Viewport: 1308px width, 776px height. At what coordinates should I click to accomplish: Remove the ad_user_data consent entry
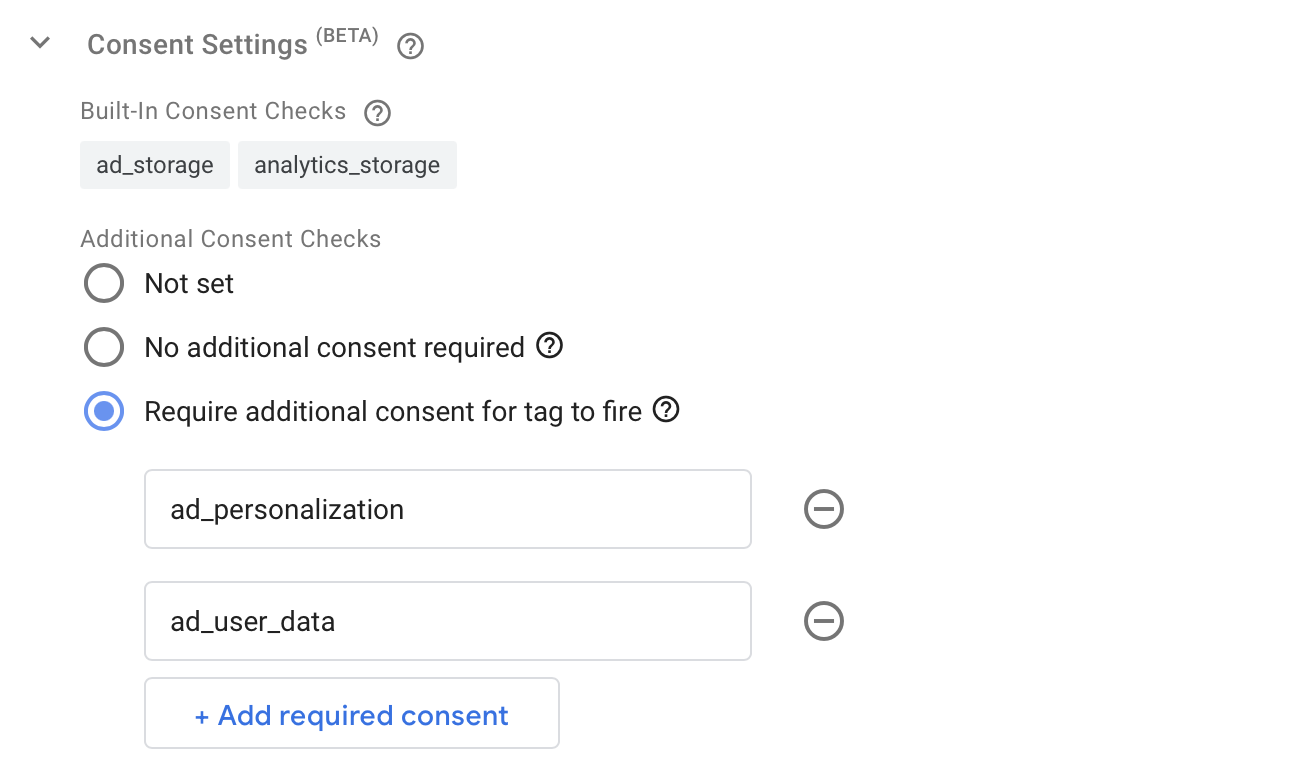click(x=823, y=621)
